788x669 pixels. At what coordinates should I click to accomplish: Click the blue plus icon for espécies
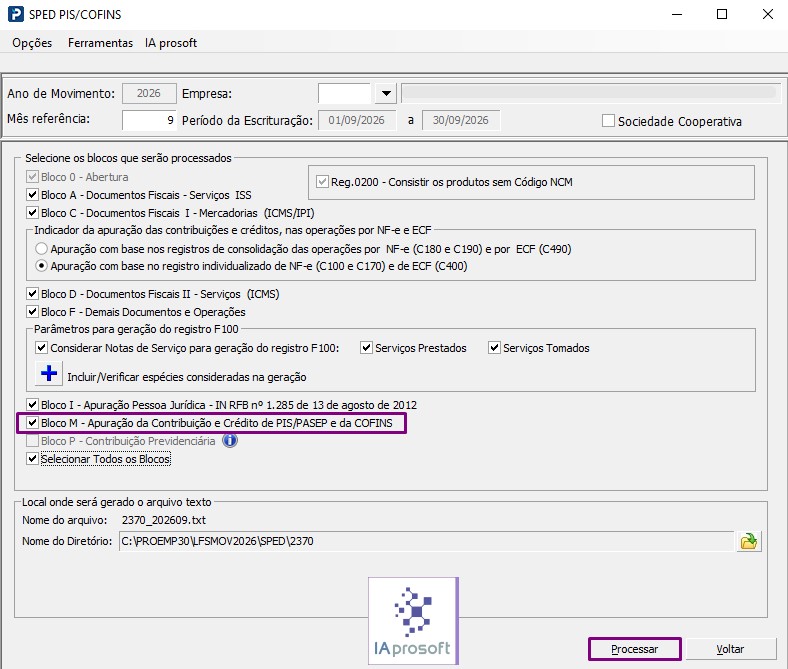click(49, 373)
